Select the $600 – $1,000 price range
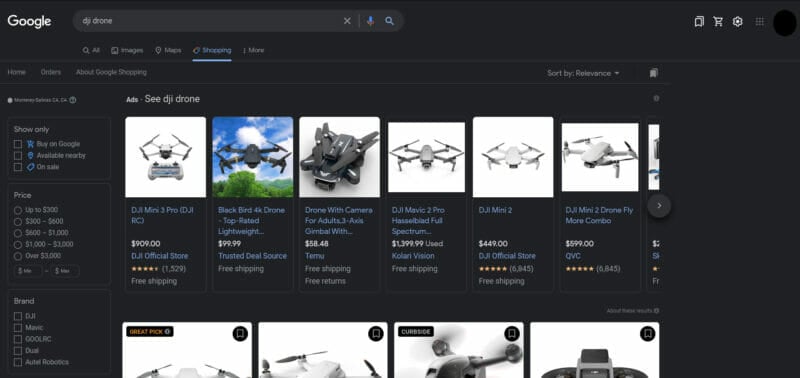800x378 pixels. (18, 233)
